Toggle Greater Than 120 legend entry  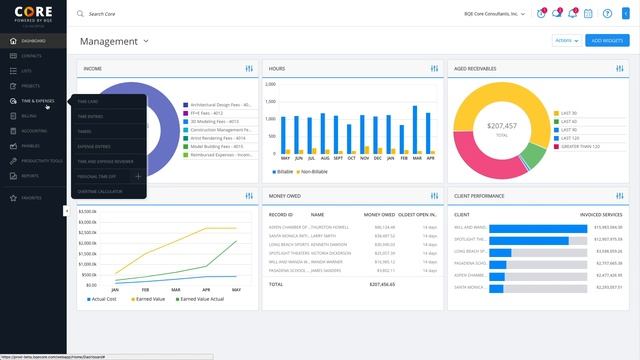pos(577,147)
